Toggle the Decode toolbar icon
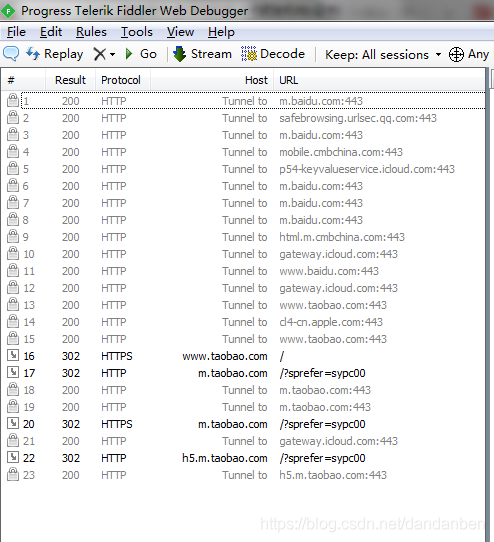The height and width of the screenshot is (542, 494). (249, 54)
